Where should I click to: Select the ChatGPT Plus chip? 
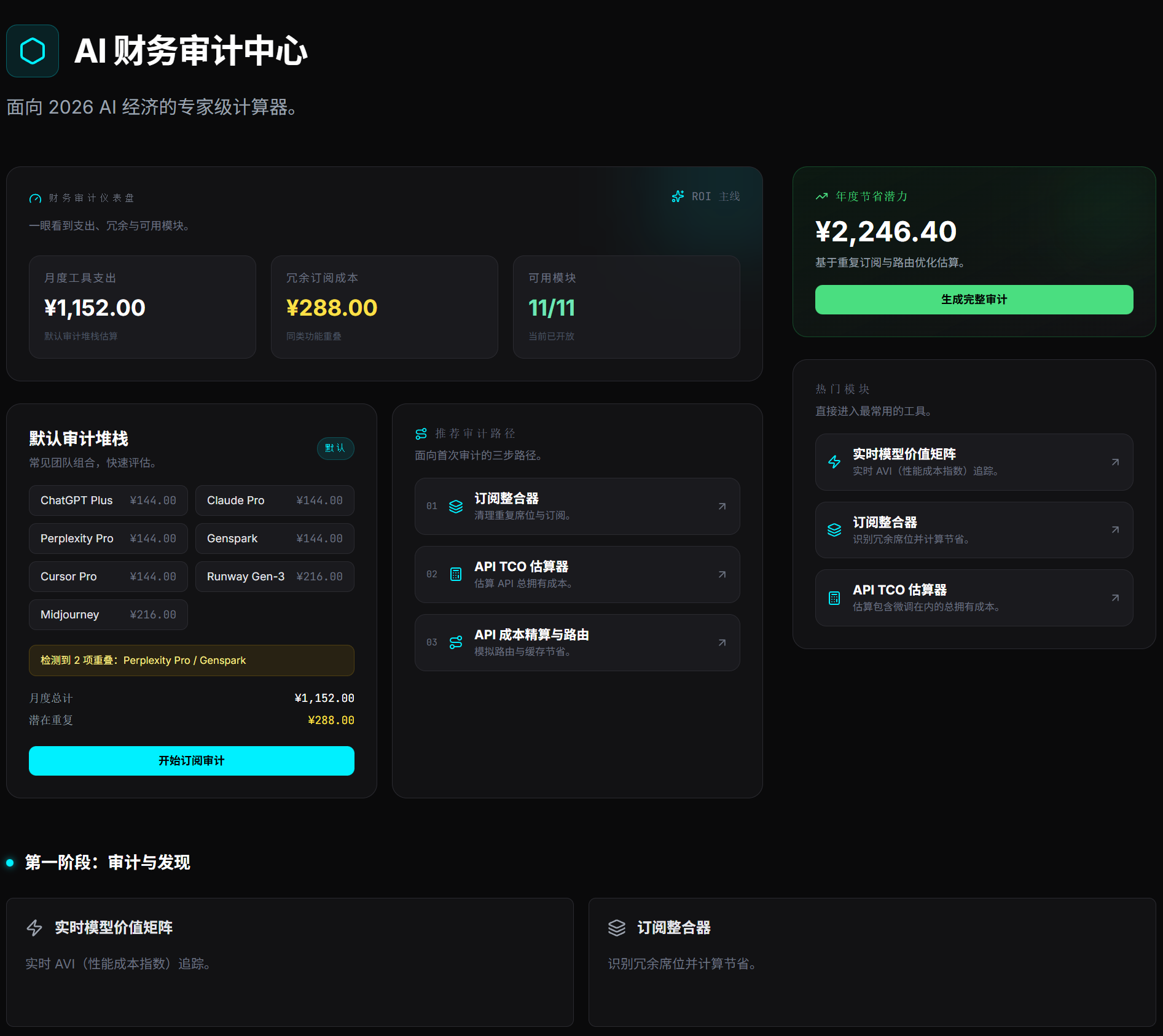point(108,500)
